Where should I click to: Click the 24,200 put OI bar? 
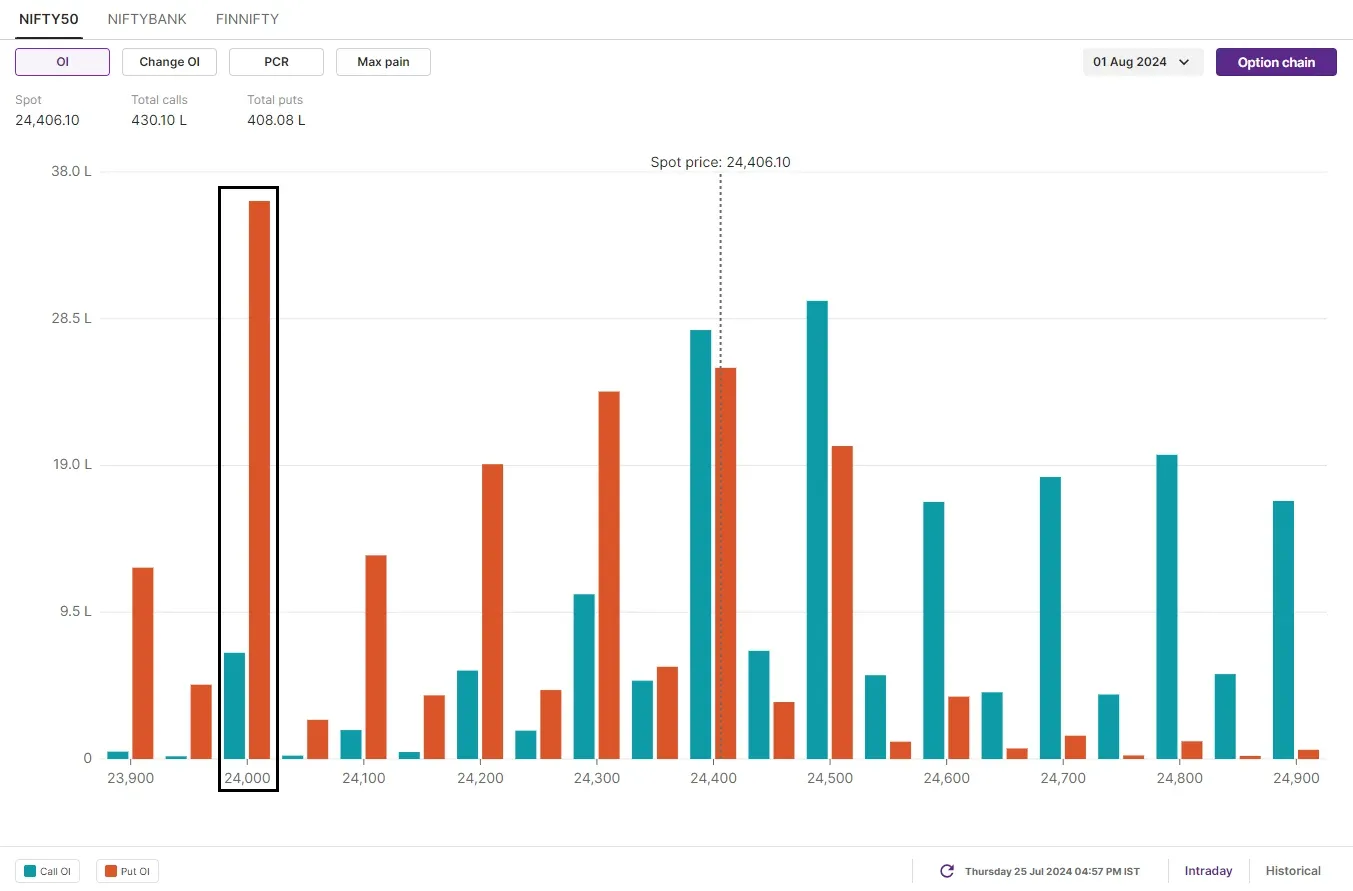(492, 611)
